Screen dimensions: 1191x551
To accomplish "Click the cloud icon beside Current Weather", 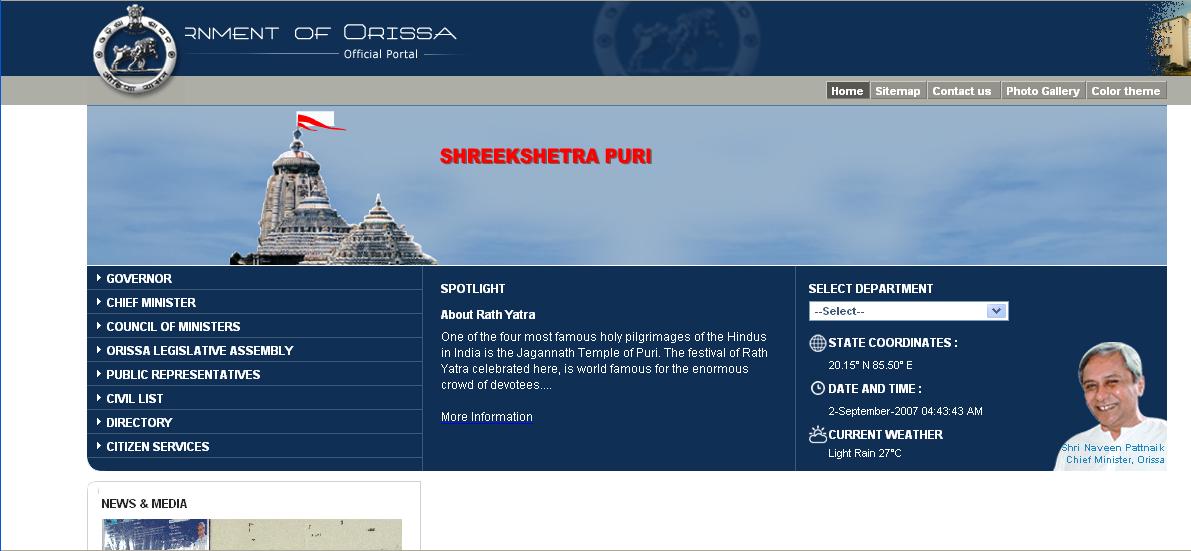I will [817, 435].
